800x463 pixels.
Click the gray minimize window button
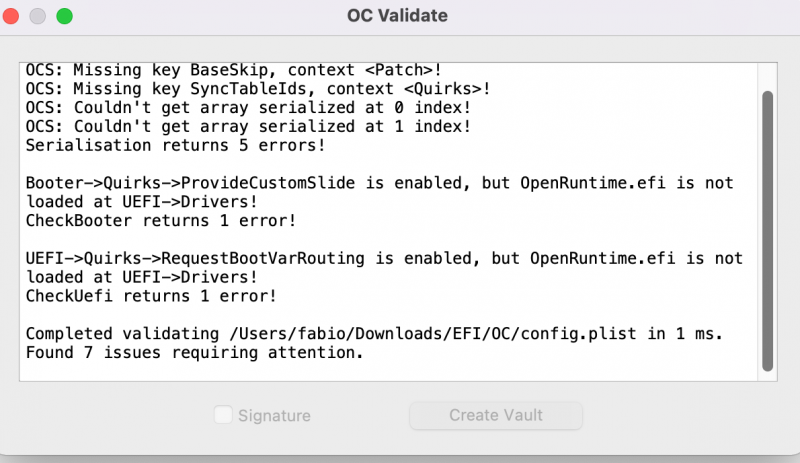38,16
